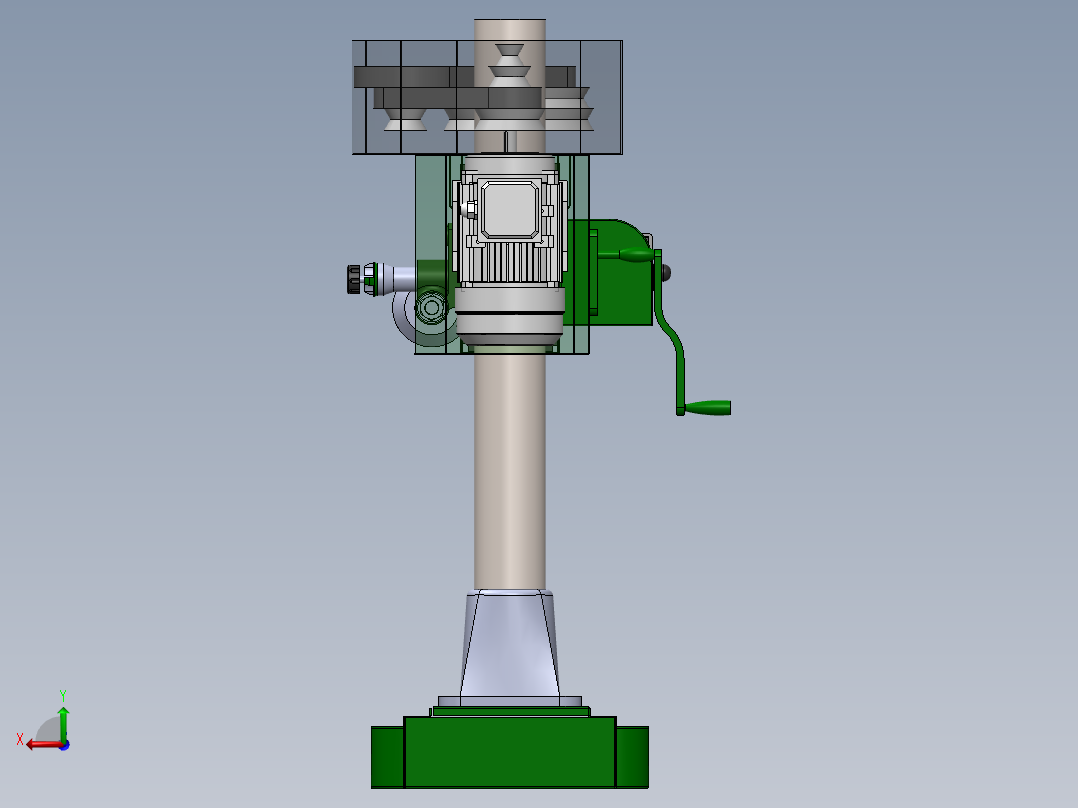Select the circular worm gear housing

[x=431, y=307]
